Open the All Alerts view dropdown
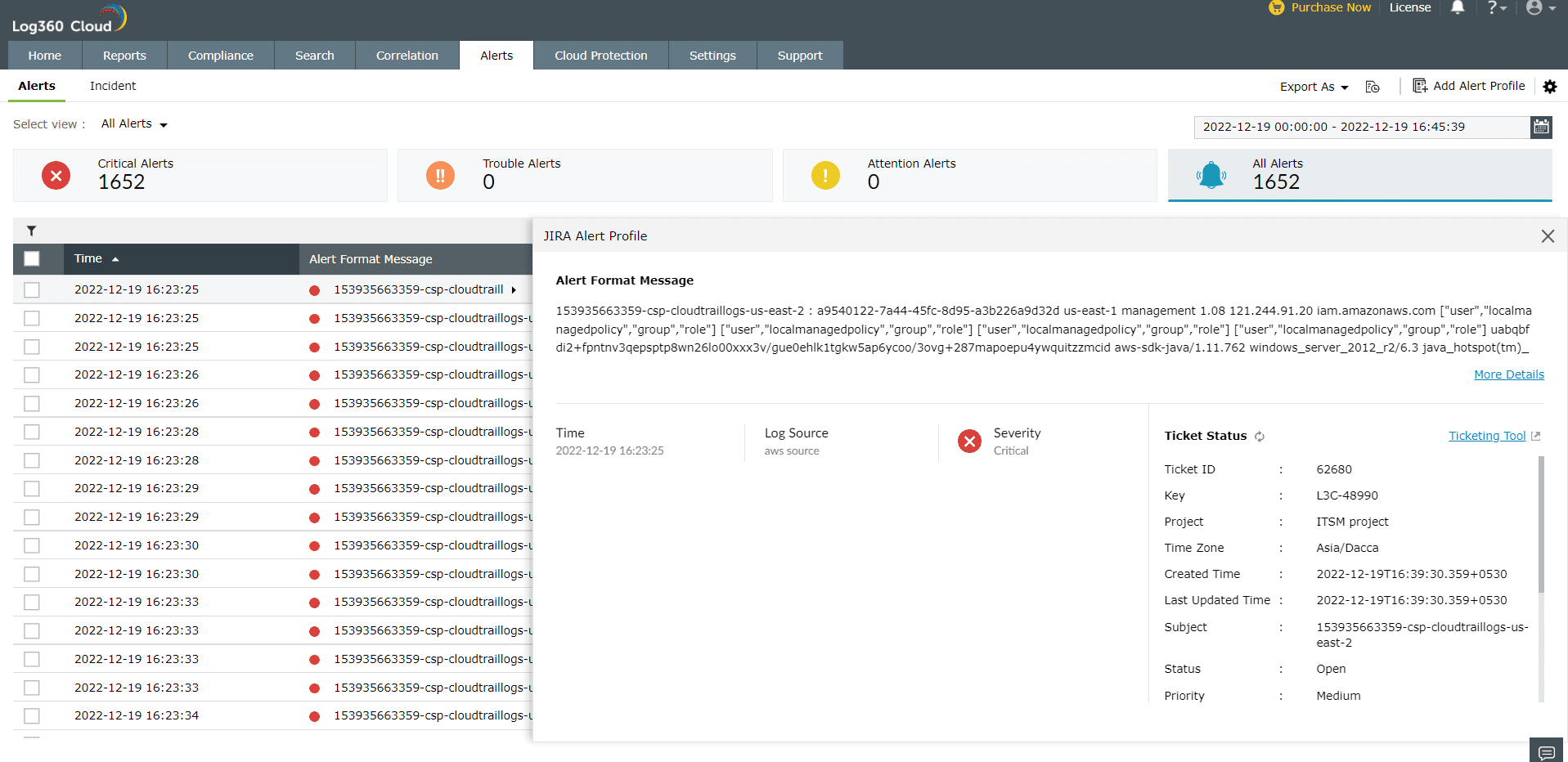The height and width of the screenshot is (762, 1568). (x=133, y=123)
